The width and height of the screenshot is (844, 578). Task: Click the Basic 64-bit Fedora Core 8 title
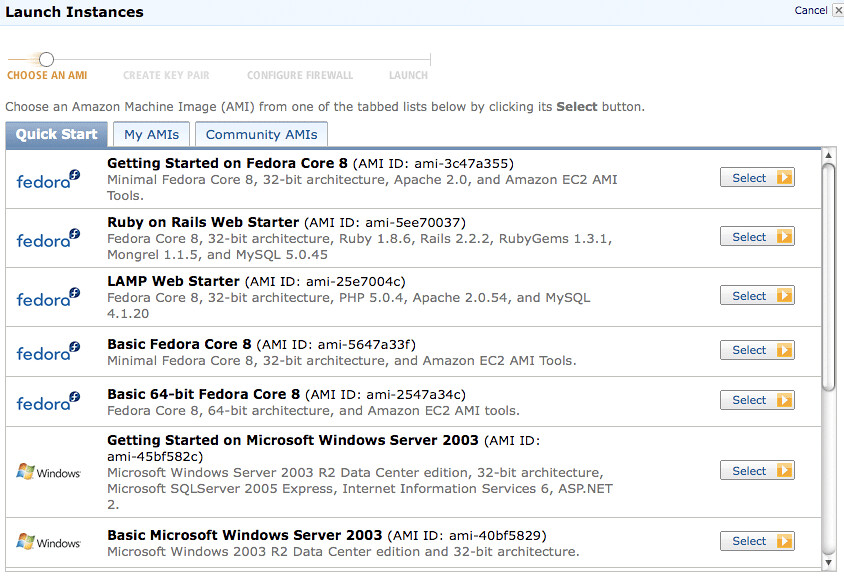pos(203,394)
